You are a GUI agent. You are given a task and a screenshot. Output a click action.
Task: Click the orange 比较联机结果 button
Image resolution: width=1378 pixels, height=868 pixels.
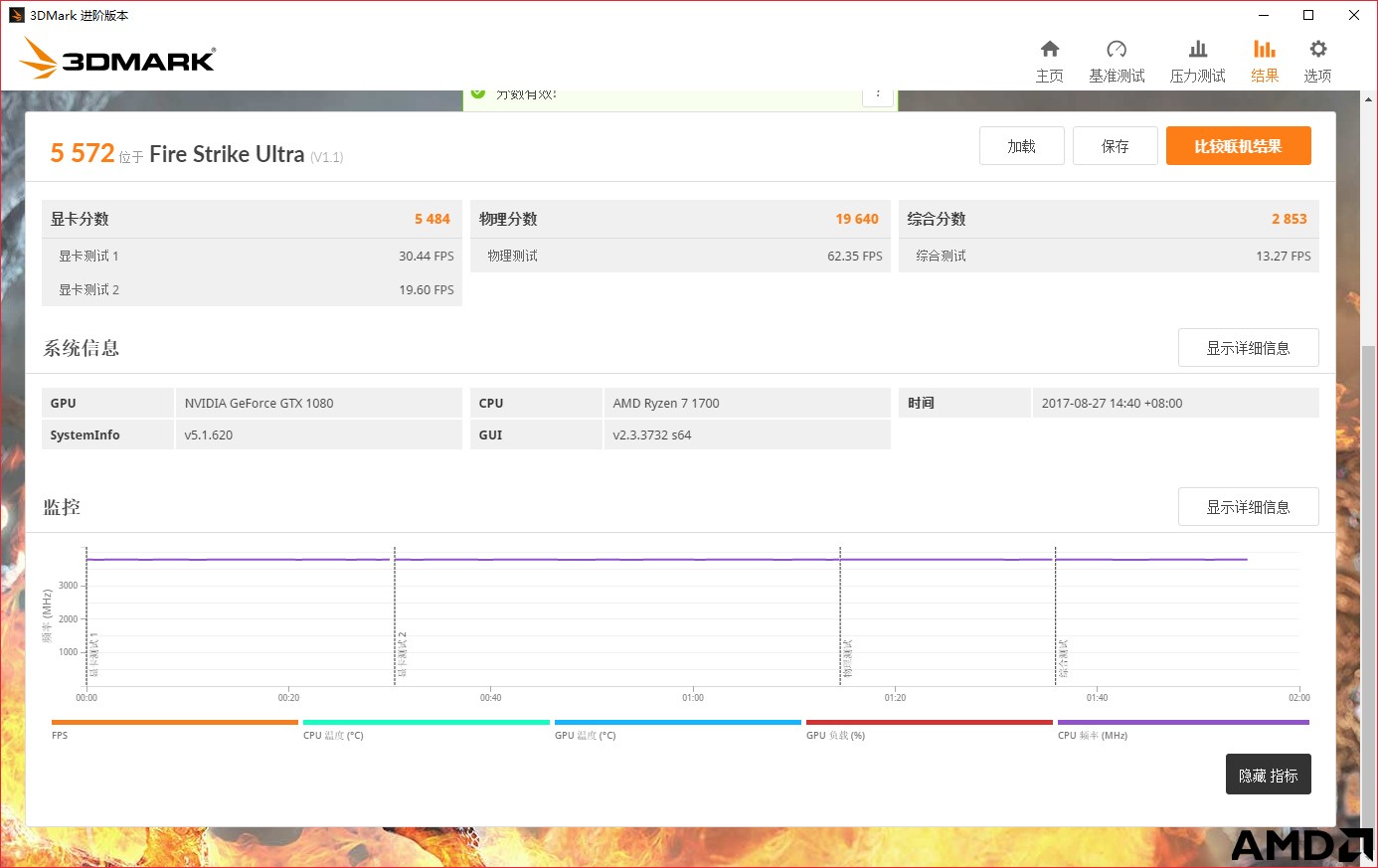point(1239,146)
